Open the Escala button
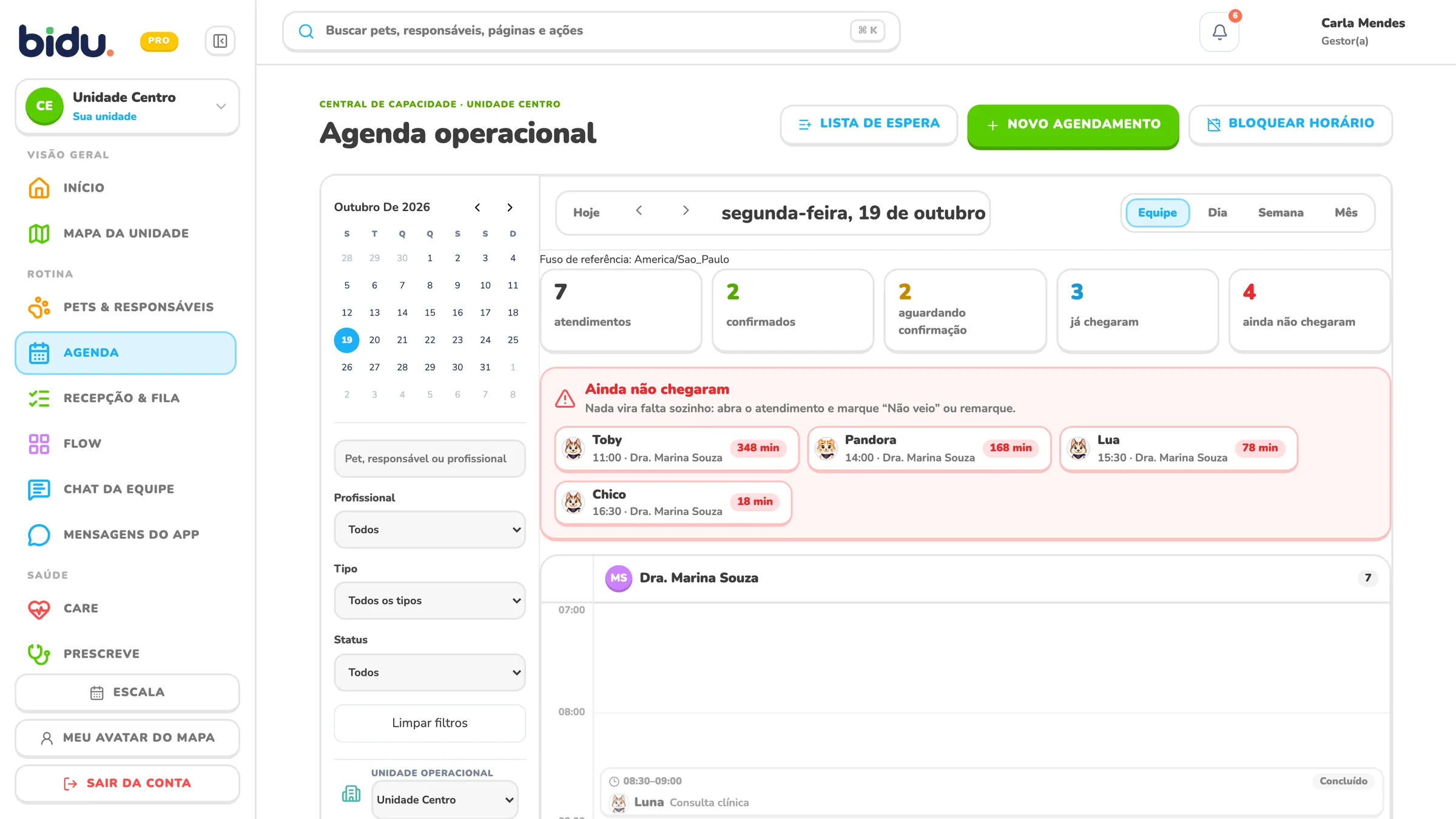Viewport: 1456px width, 819px height. point(127,692)
